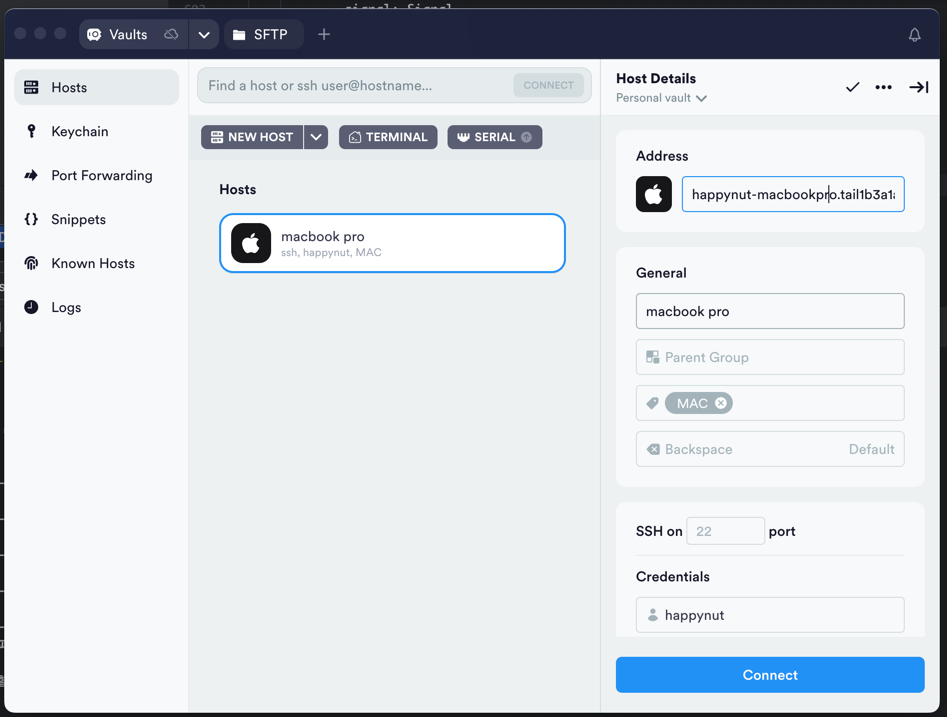947x717 pixels.
Task: Click the Apple icon beside the address field
Action: point(654,194)
